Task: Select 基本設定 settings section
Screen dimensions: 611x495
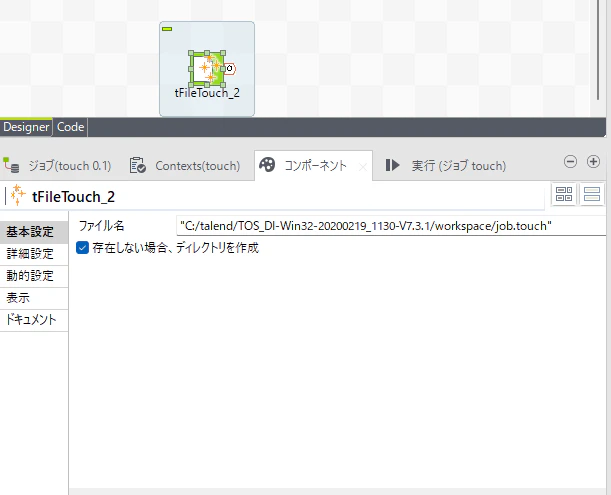Action: [34, 232]
